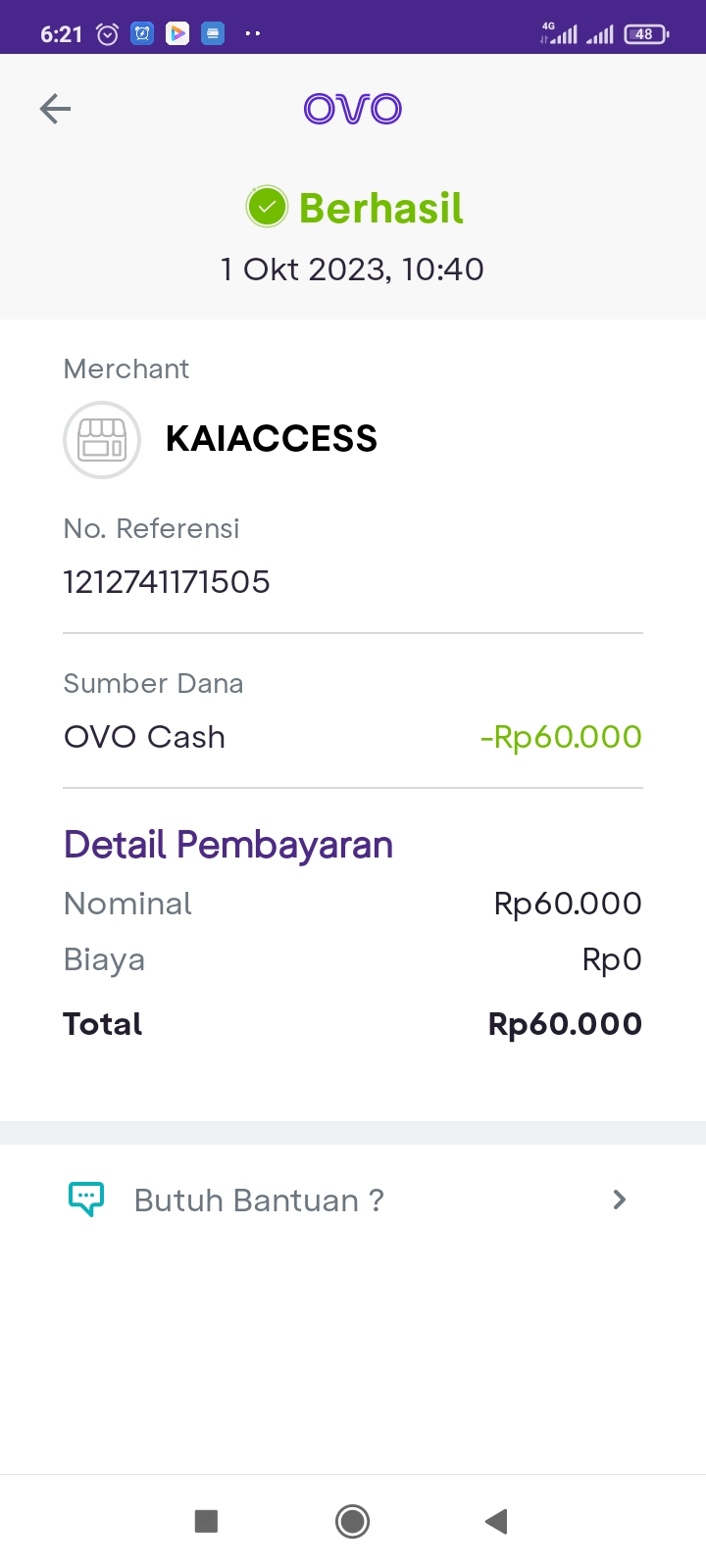Tap the battery indicator in status bar
Image resolution: width=706 pixels, height=1568 pixels.
click(x=645, y=34)
